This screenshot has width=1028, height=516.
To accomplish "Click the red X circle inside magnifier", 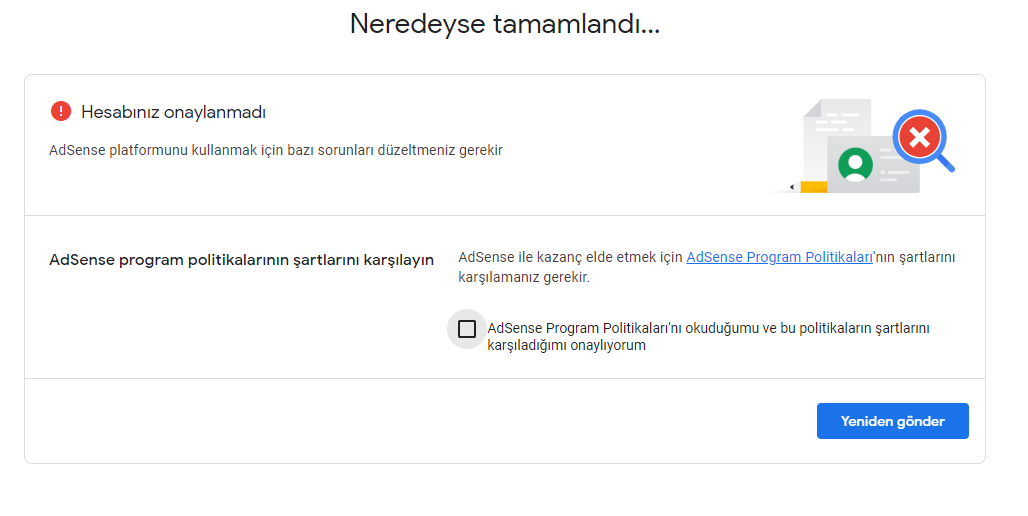I will coord(919,137).
